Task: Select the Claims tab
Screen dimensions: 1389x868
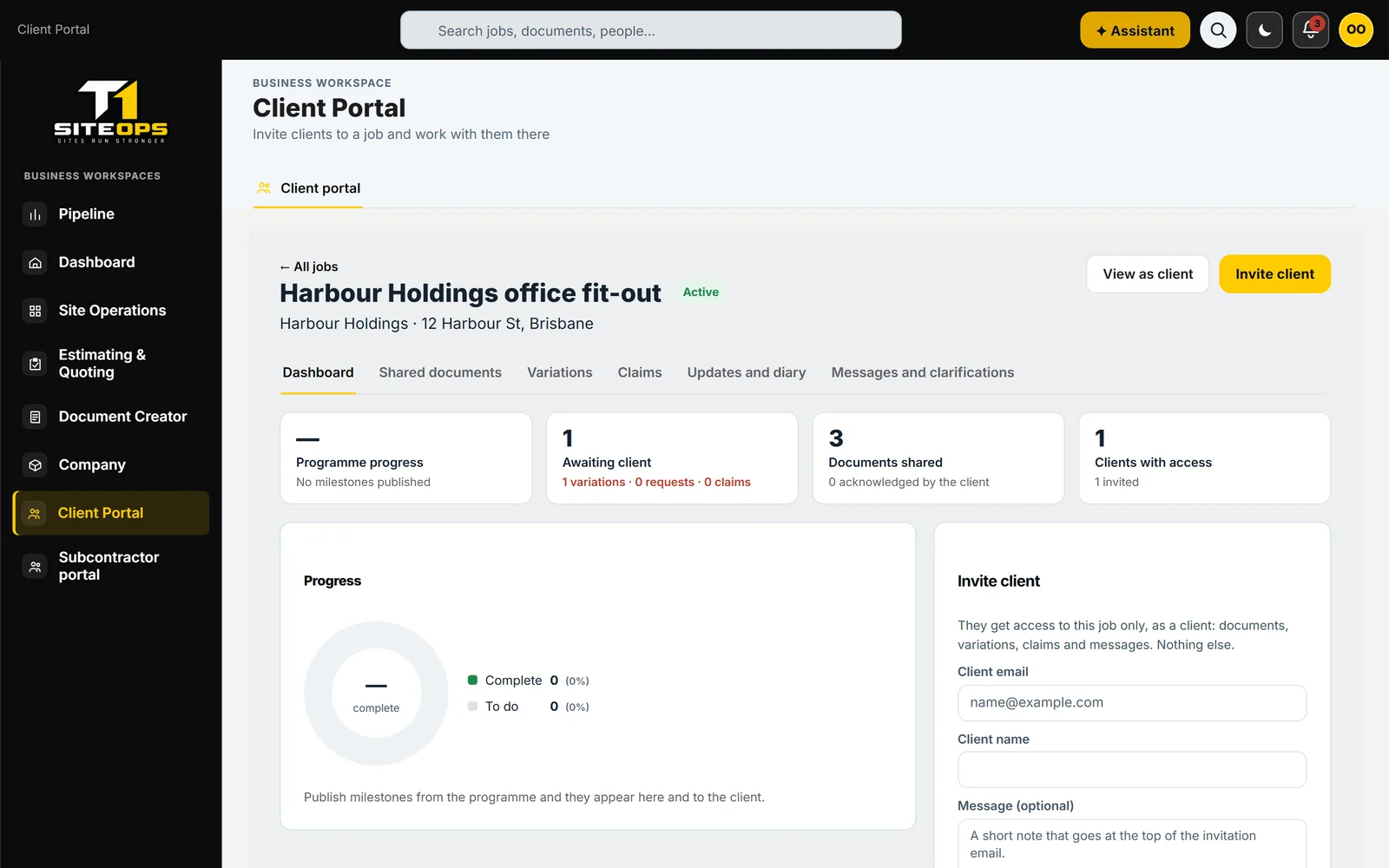Action: click(640, 372)
